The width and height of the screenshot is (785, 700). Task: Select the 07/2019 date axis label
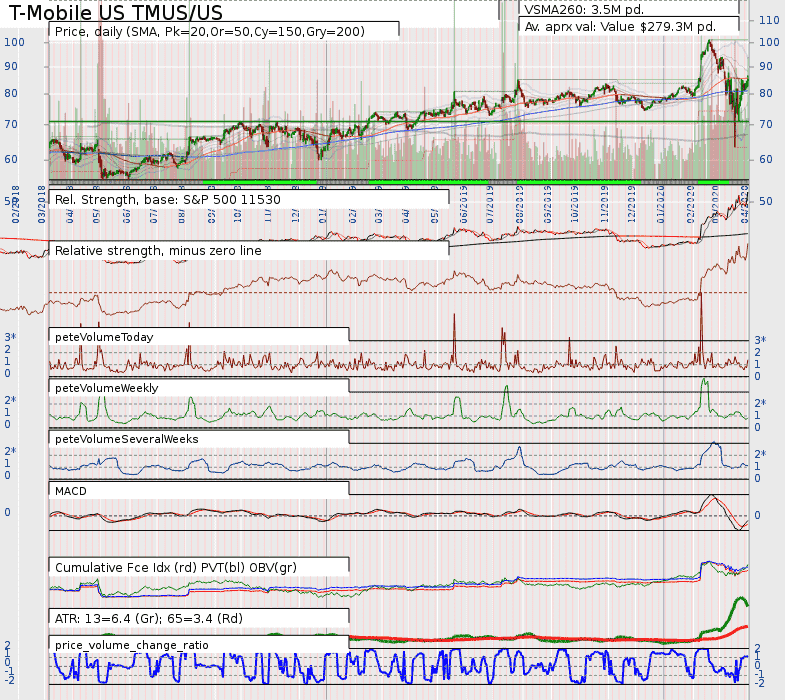[x=490, y=204]
